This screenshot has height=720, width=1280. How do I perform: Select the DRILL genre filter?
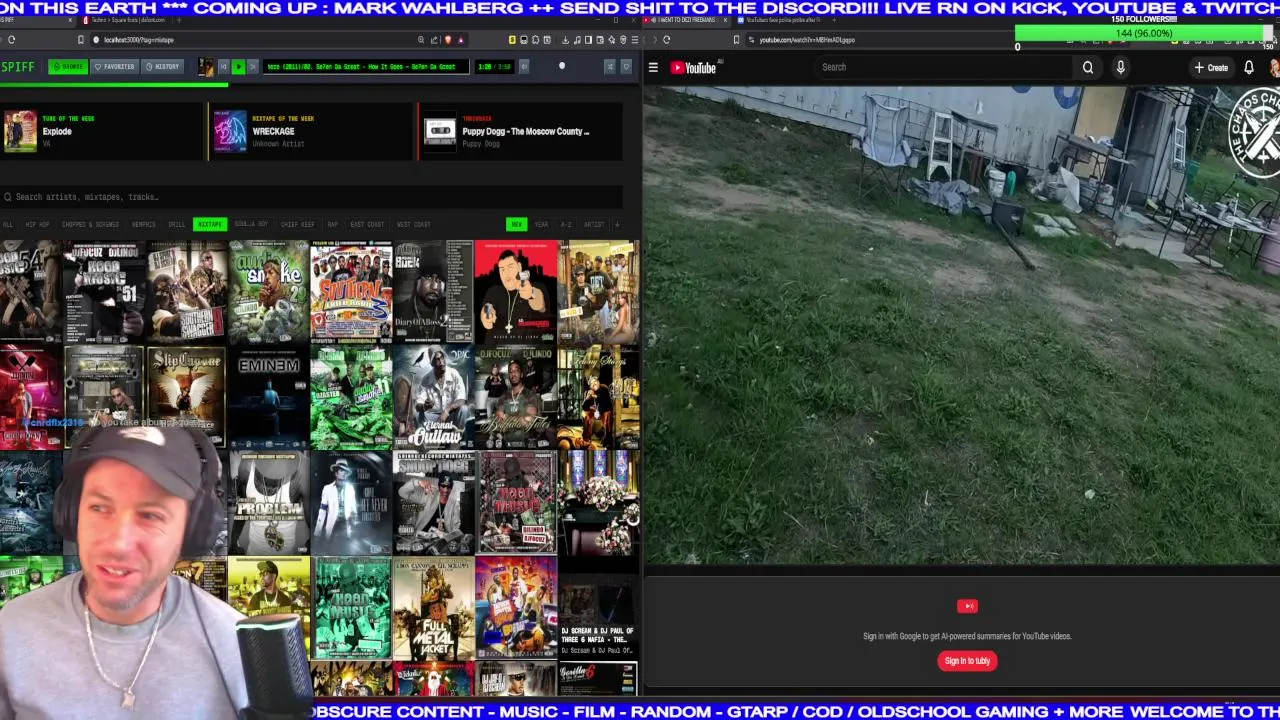point(176,224)
